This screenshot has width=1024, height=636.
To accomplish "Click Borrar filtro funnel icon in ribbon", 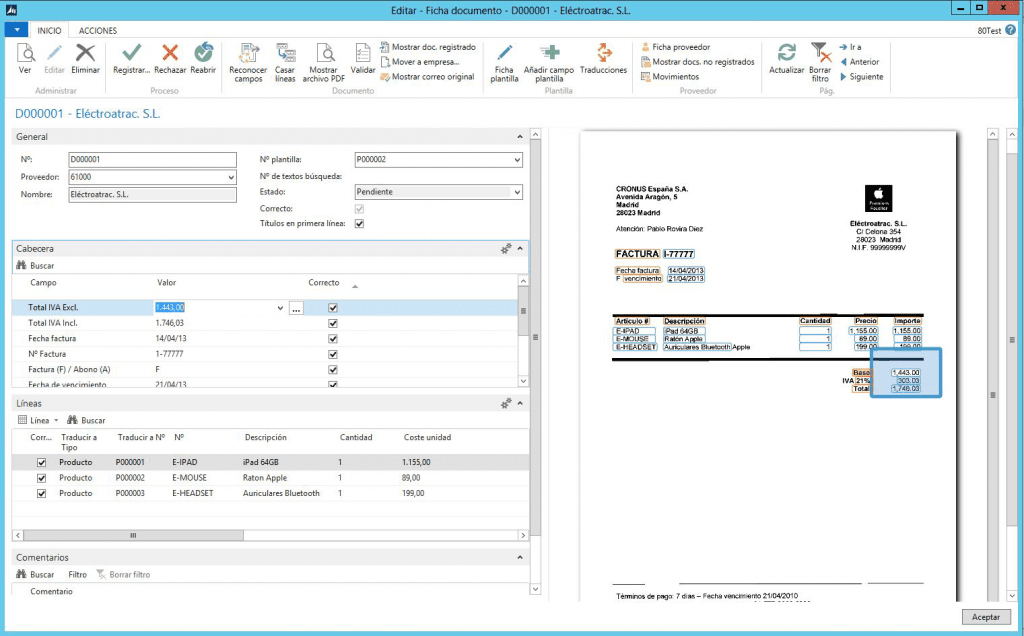I will 820,53.
